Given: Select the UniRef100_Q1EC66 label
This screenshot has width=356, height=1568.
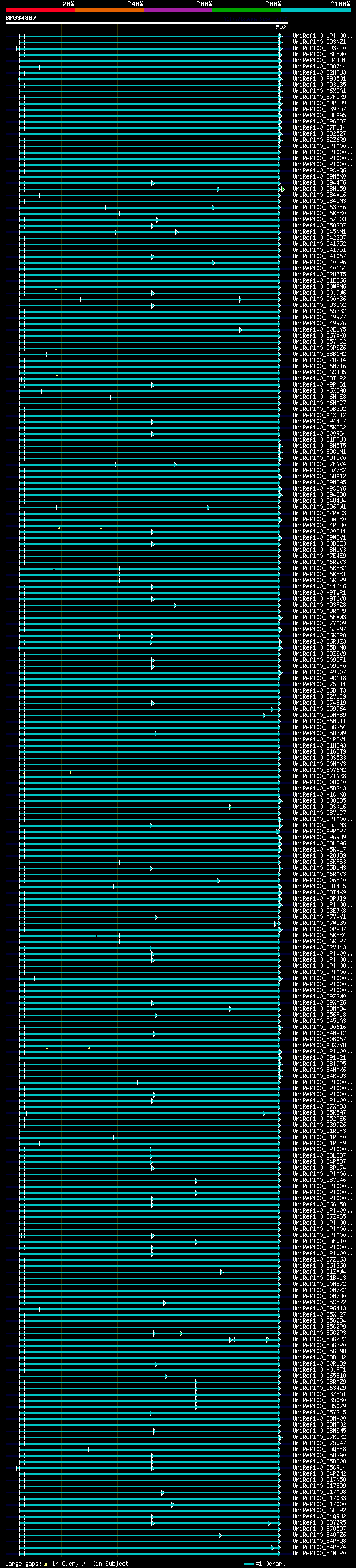Looking at the screenshot, I should click(x=319, y=280).
